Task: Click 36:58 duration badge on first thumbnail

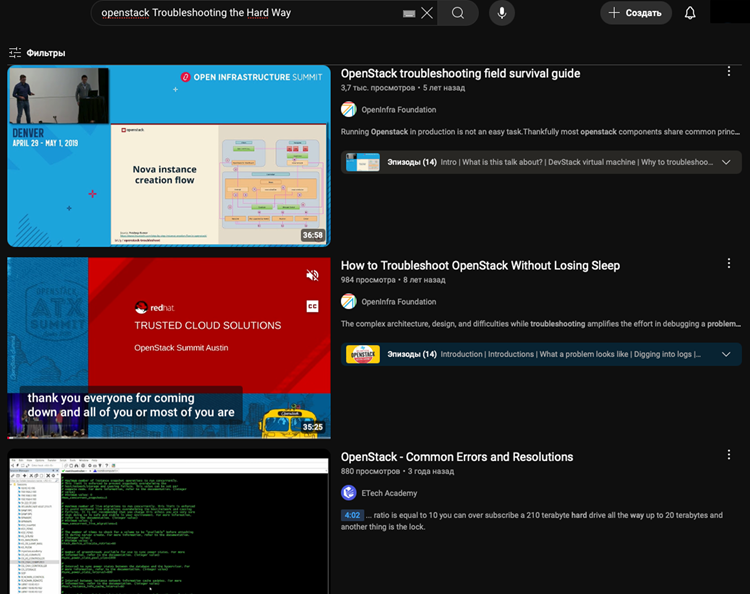Action: tap(312, 235)
